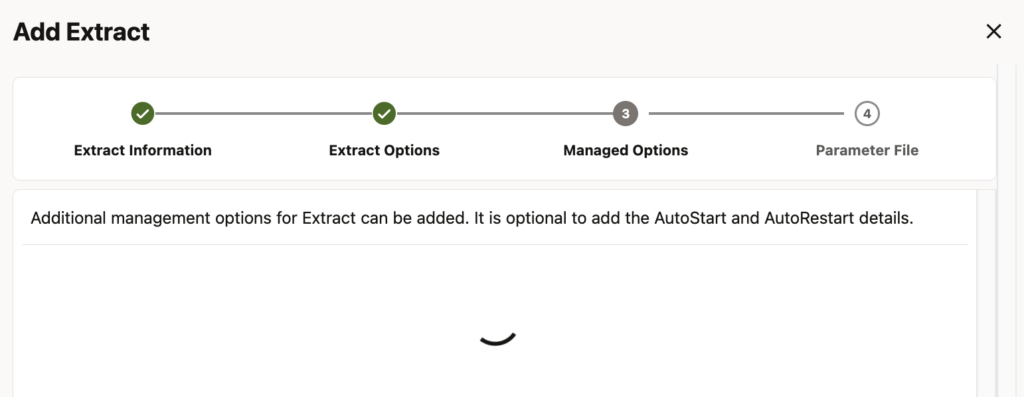The height and width of the screenshot is (397, 1024).
Task: Open the Extract Options step label
Action: (384, 150)
